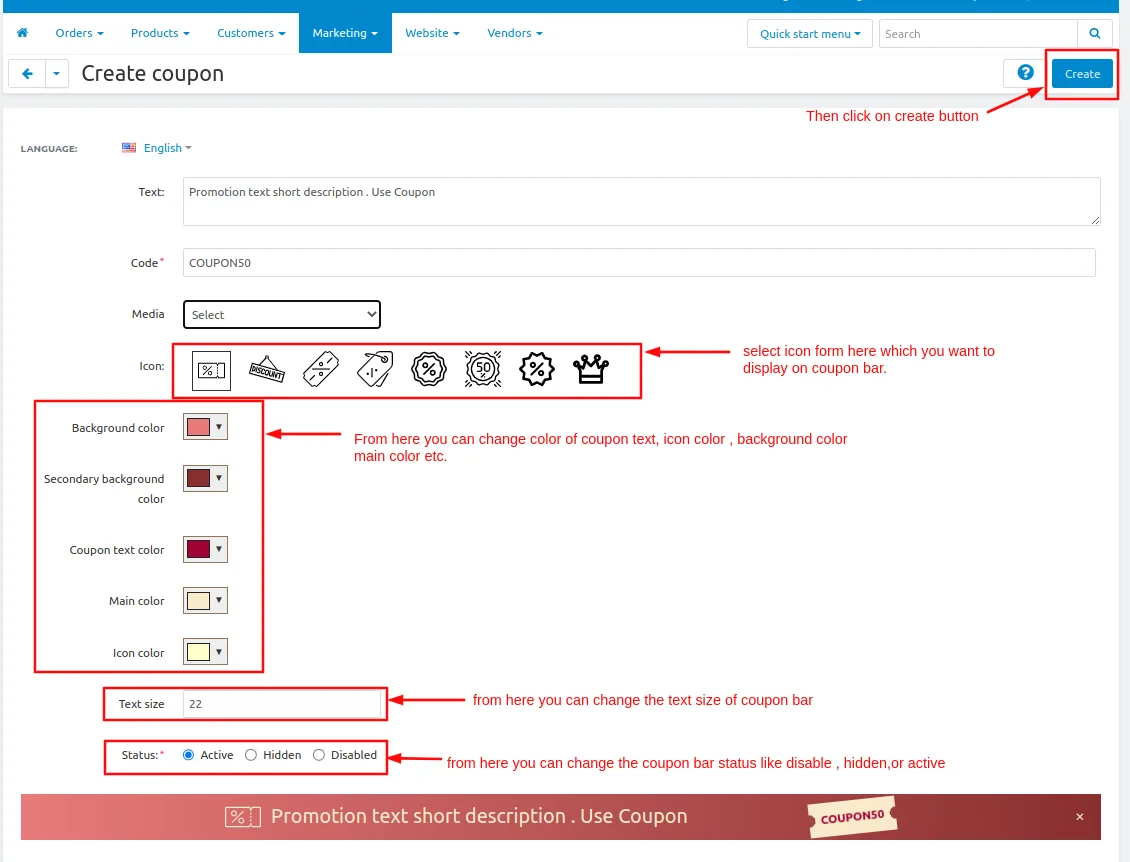Viewport: 1130px width, 862px height.
Task: Click the Create button
Action: click(1082, 74)
